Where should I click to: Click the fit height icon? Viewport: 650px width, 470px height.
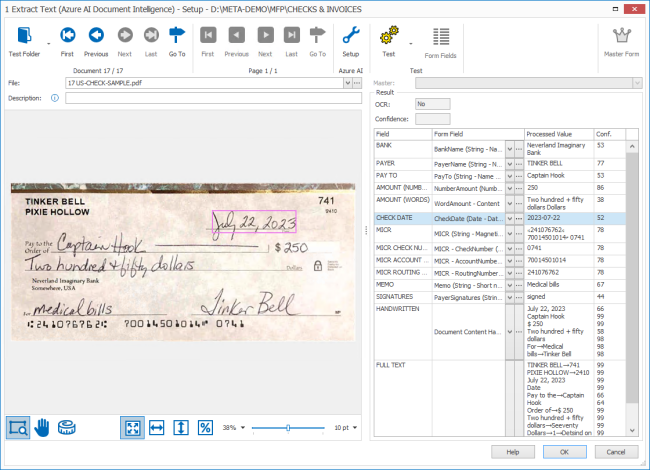pyautogui.click(x=181, y=427)
